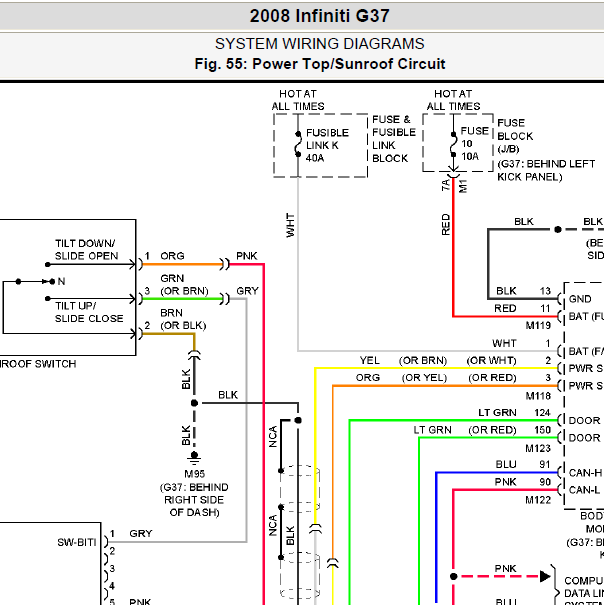Image resolution: width=604 pixels, height=605 pixels.
Task: Click the dashed PNK arrow head
Action: (x=545, y=576)
